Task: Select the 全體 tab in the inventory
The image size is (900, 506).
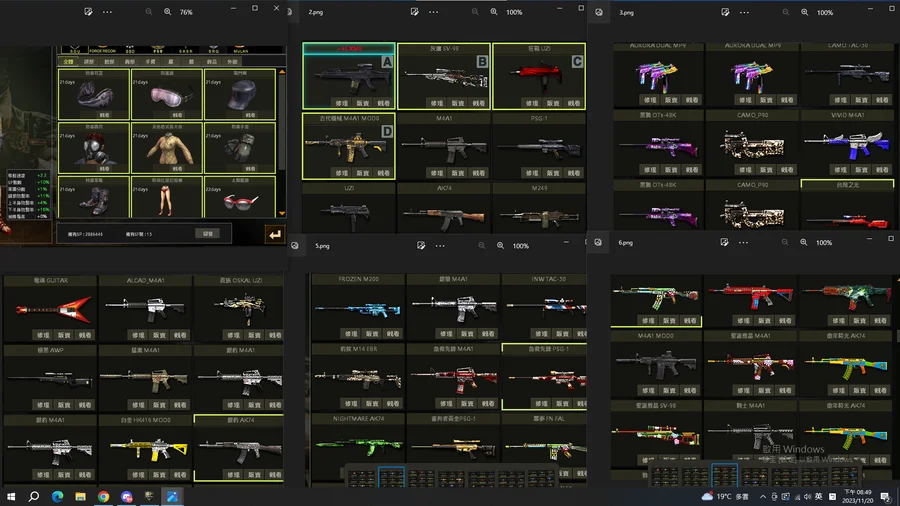Action: point(68,61)
